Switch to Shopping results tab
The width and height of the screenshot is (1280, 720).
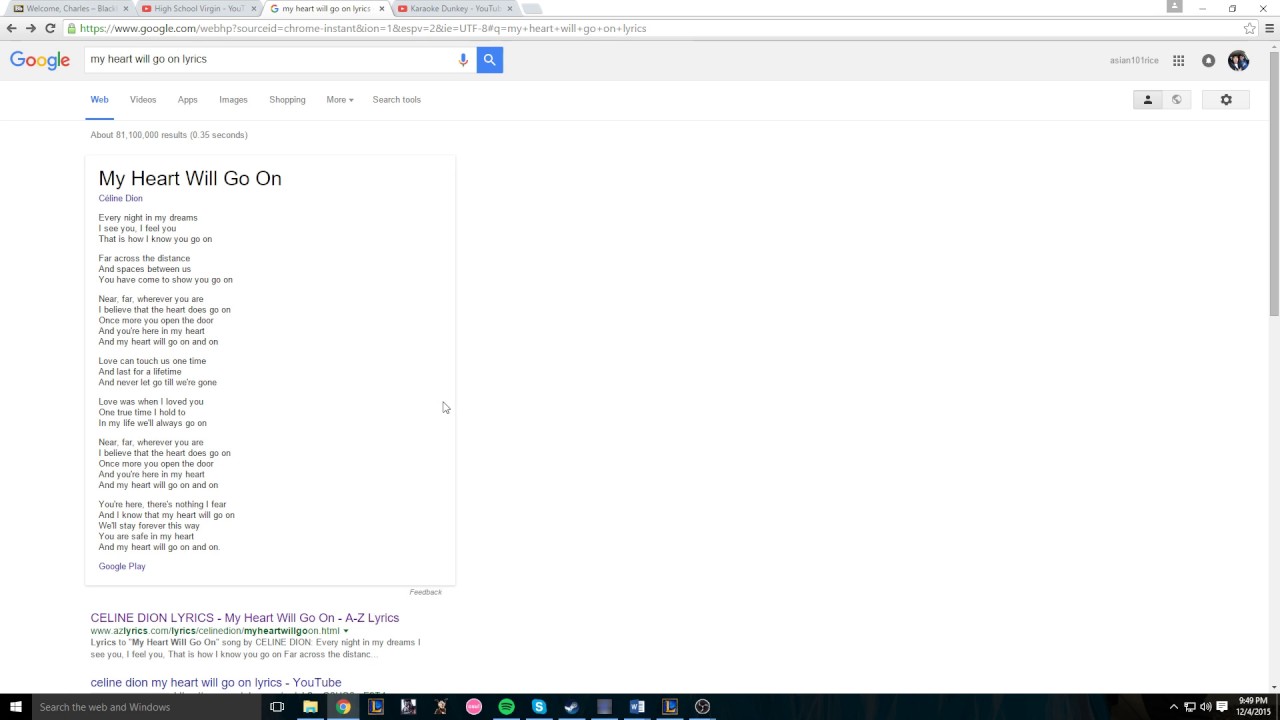tap(287, 100)
